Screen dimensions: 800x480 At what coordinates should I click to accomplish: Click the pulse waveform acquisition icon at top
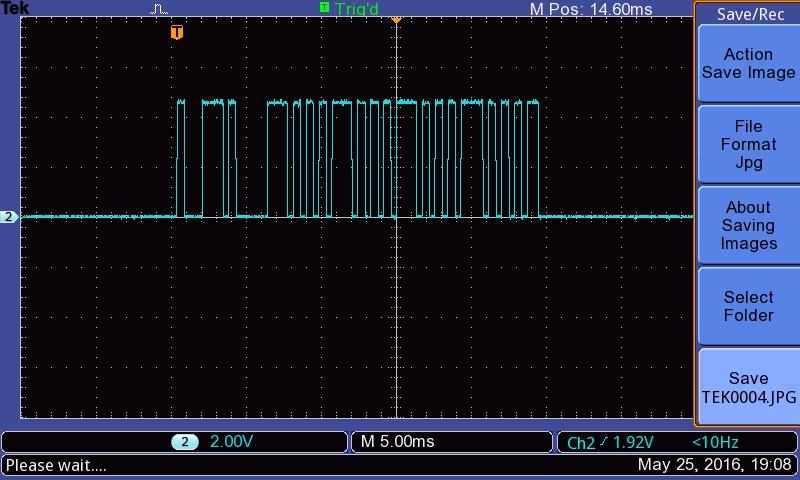tap(159, 9)
